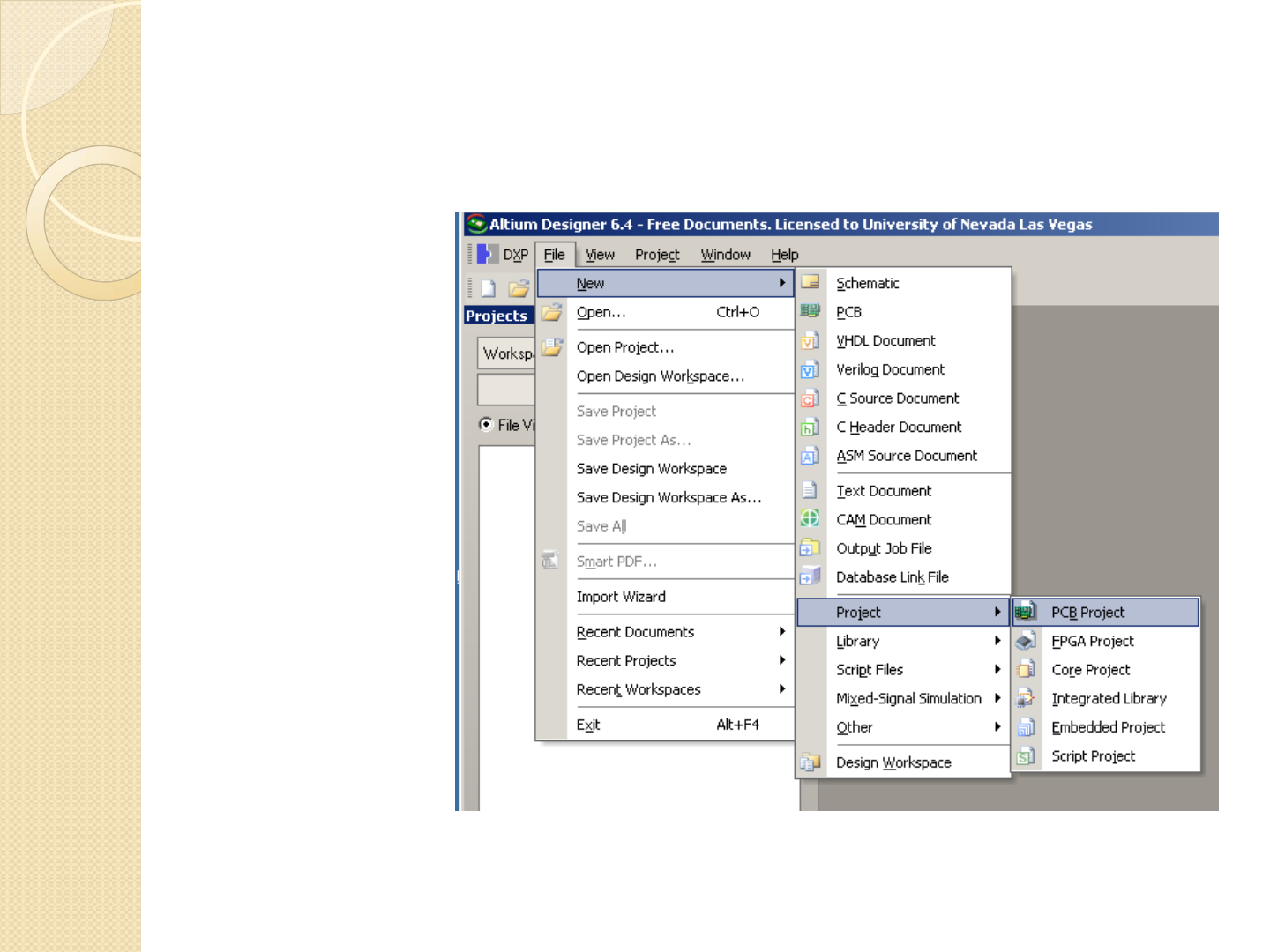
Task: Click the CAM Document icon
Action: (810, 519)
